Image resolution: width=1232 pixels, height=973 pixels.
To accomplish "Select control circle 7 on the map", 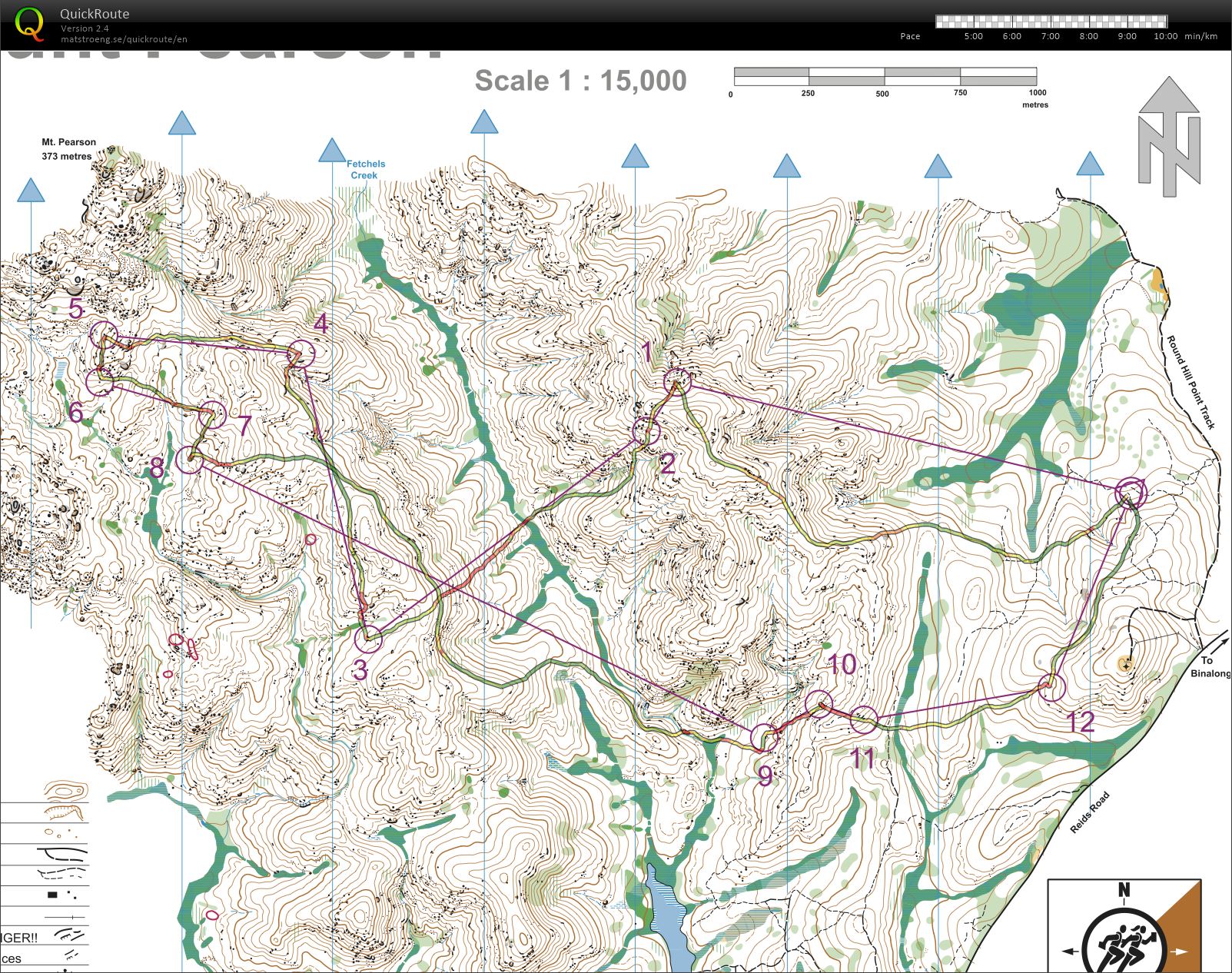I will coord(212,414).
